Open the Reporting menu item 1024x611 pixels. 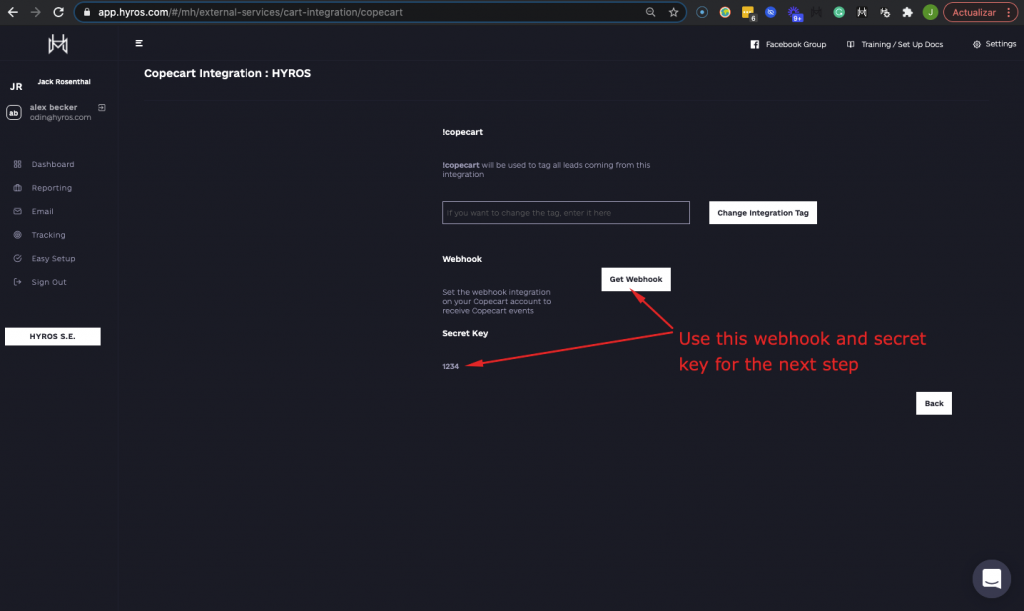(52, 188)
